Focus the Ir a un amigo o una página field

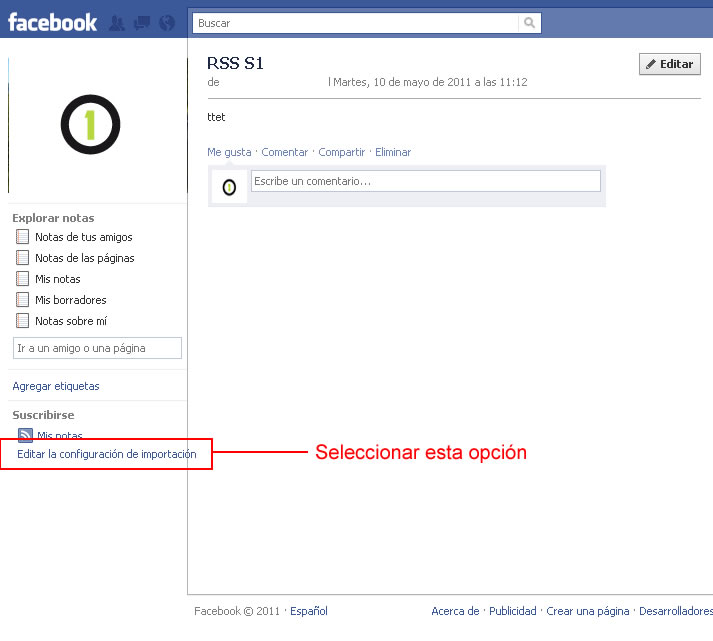[97, 348]
